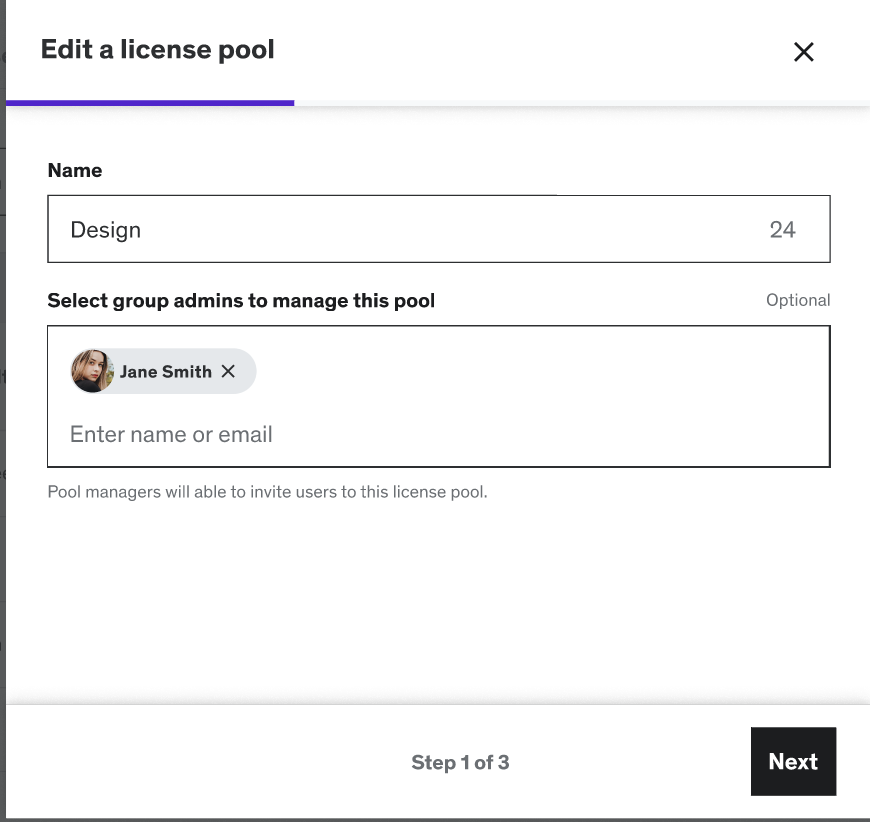Click the purple filled progress bar segment
The width and height of the screenshot is (870, 822).
[150, 102]
